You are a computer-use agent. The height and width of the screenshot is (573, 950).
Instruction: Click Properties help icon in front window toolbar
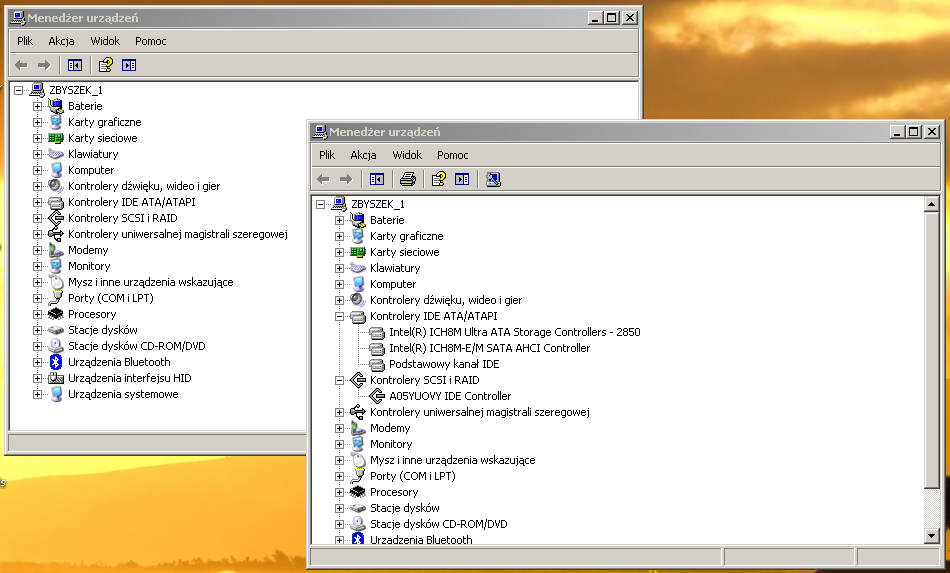tap(438, 179)
